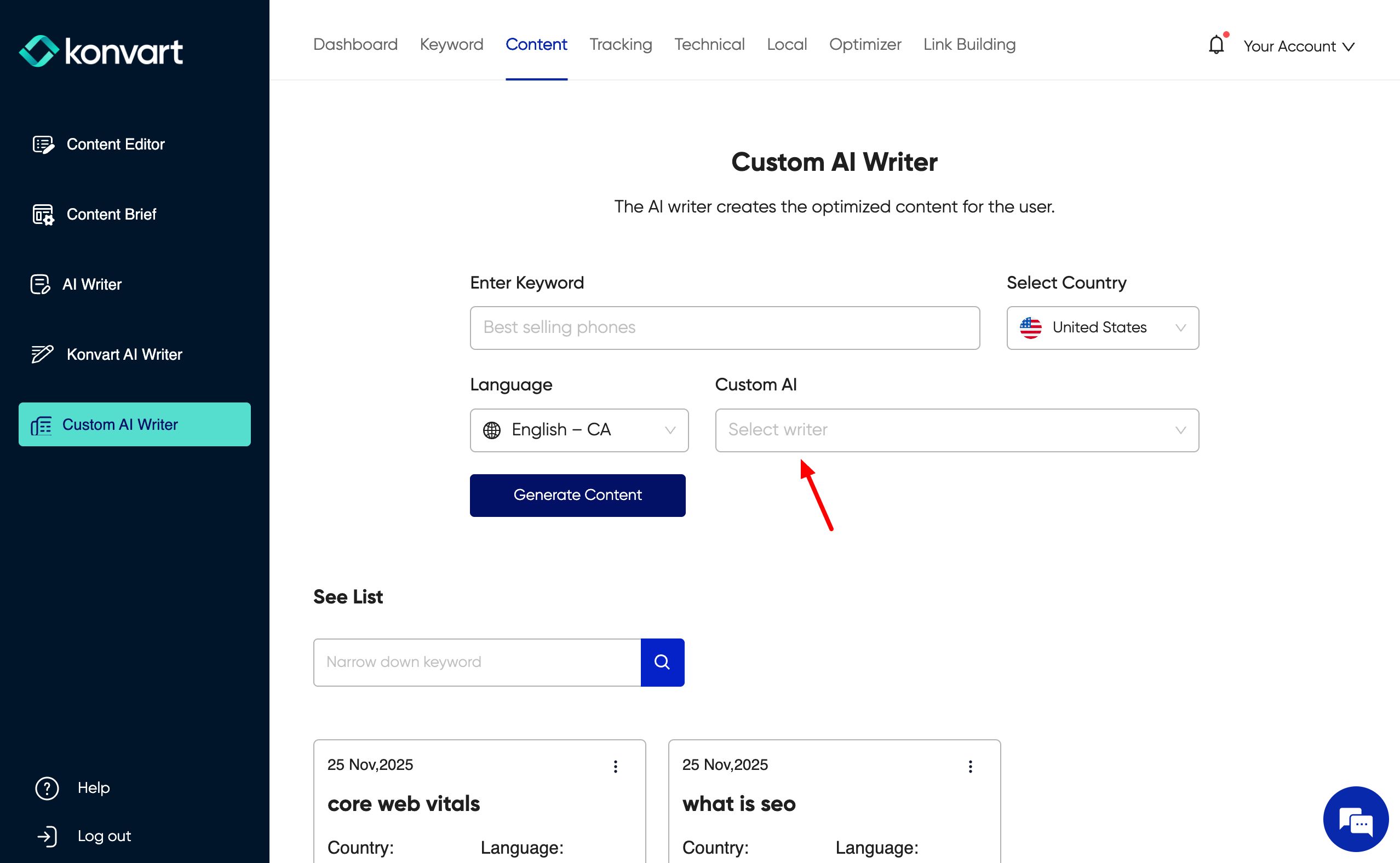Switch to the Keyword tab
The height and width of the screenshot is (863, 1400).
[451, 44]
